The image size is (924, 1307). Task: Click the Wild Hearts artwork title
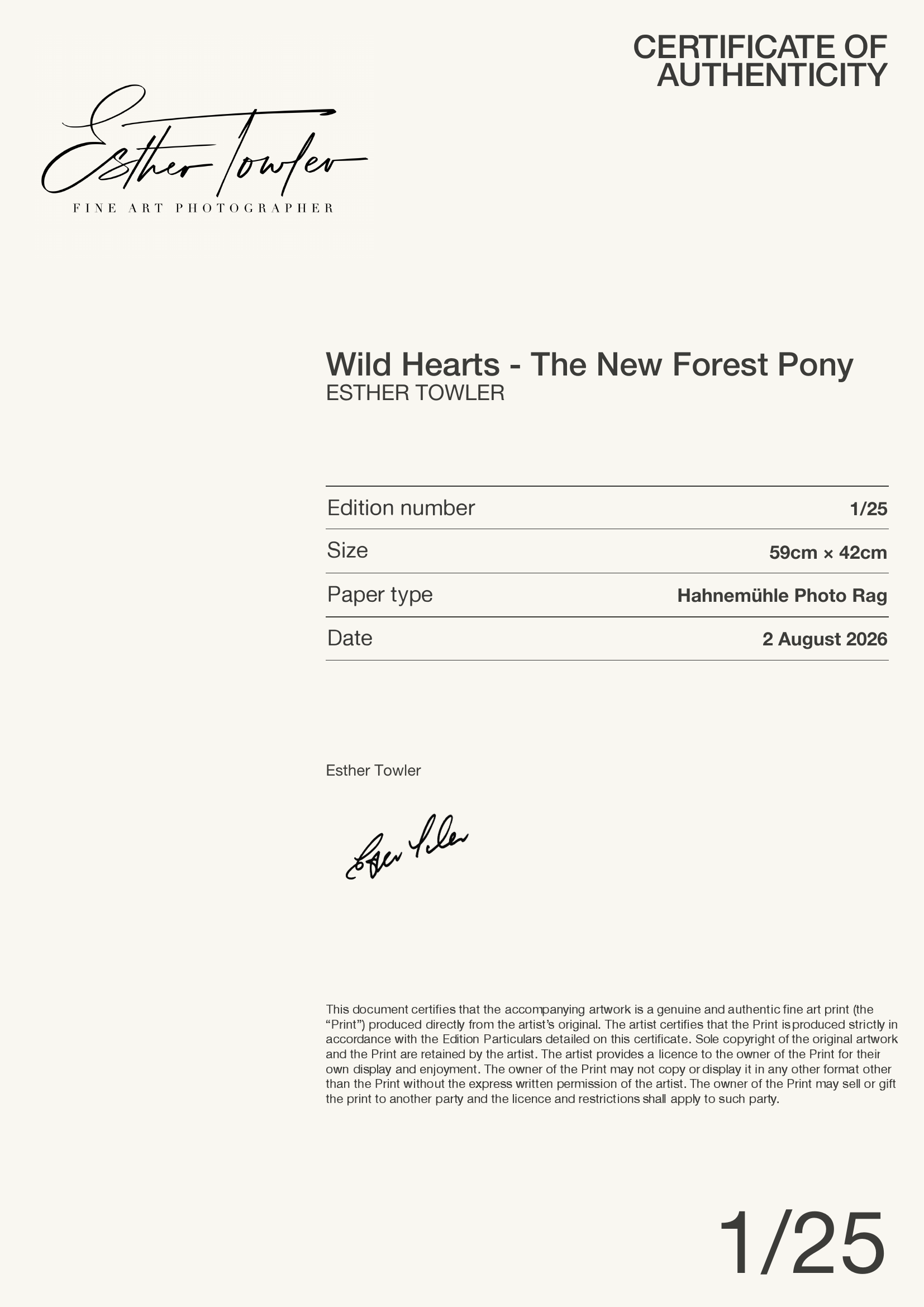point(589,364)
